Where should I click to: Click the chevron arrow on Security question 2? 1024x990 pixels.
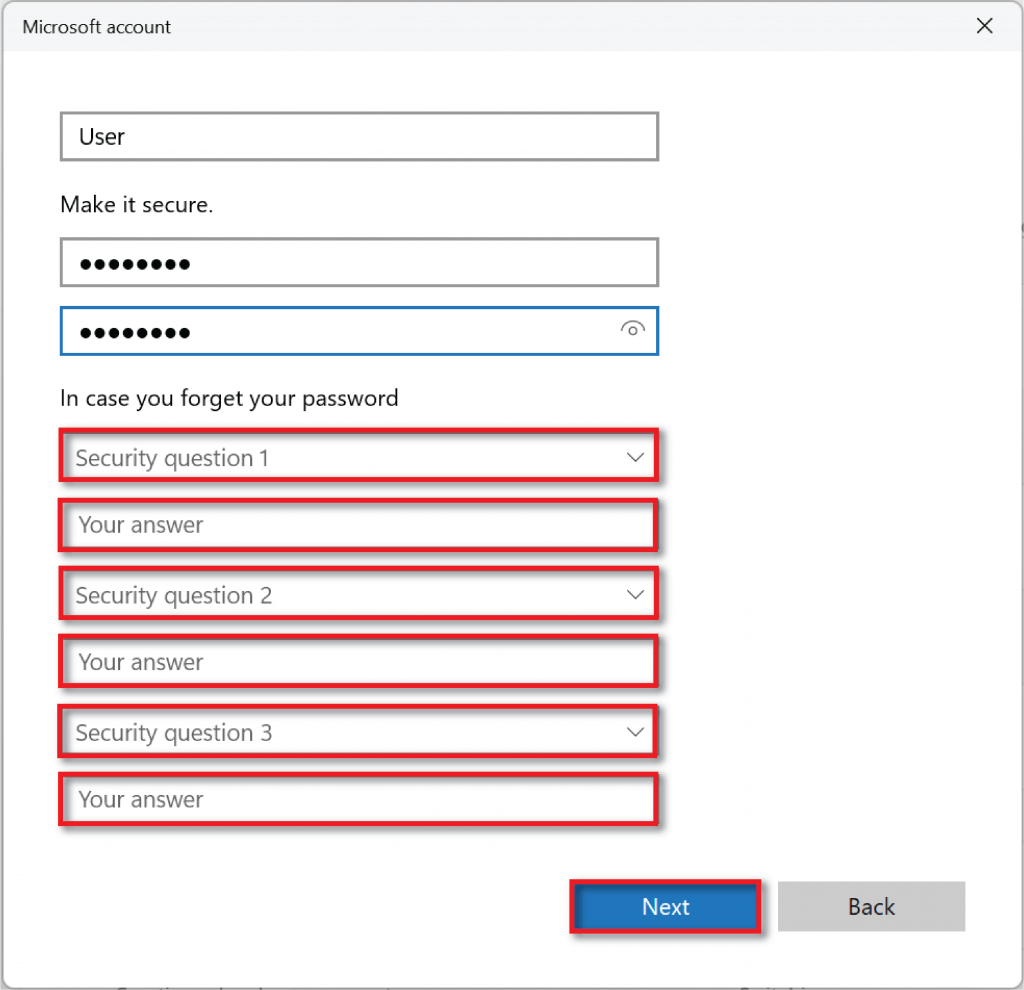635,595
